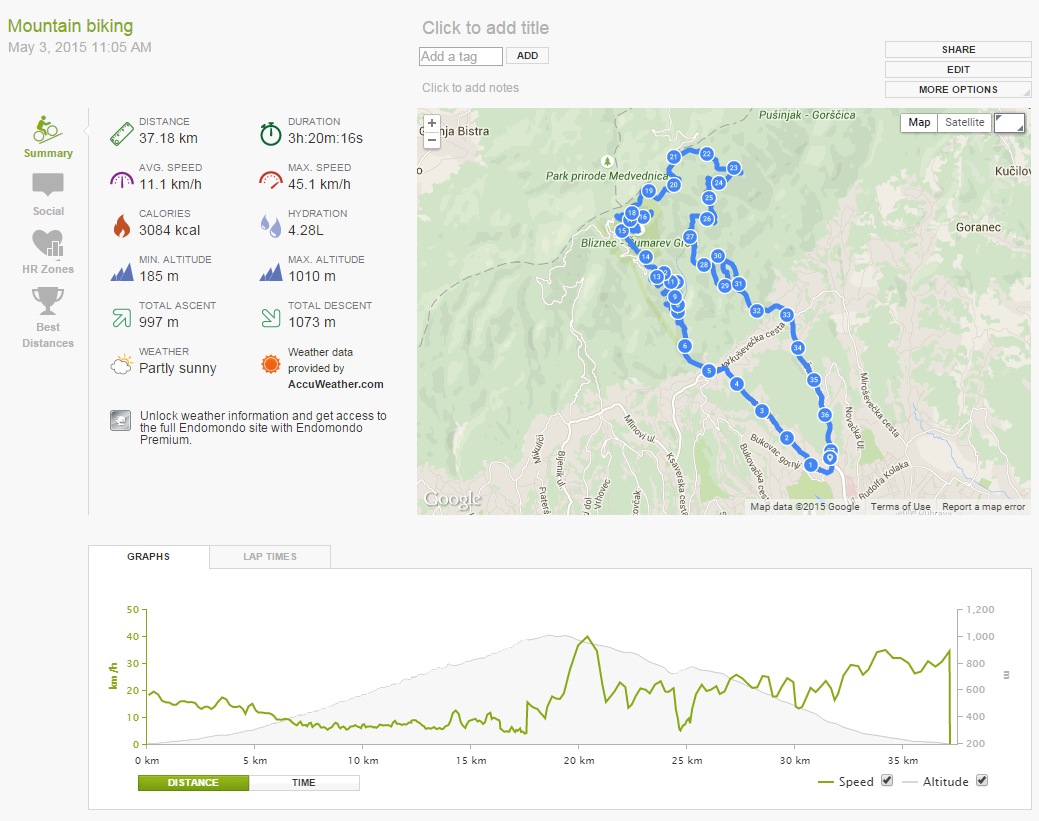The image size is (1039, 821).
Task: Switch graph axis to Time
Action: click(303, 783)
